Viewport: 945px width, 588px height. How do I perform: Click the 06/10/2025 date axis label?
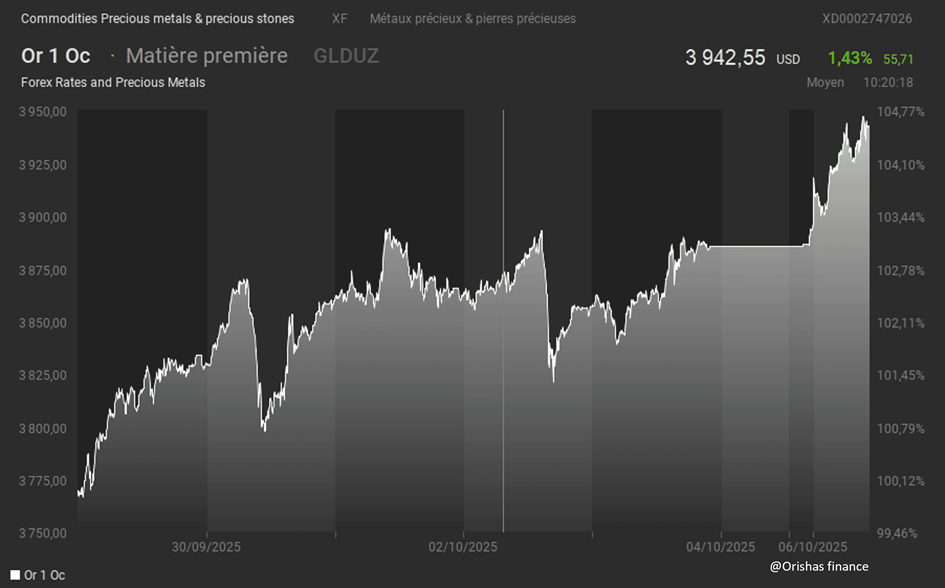click(x=814, y=547)
